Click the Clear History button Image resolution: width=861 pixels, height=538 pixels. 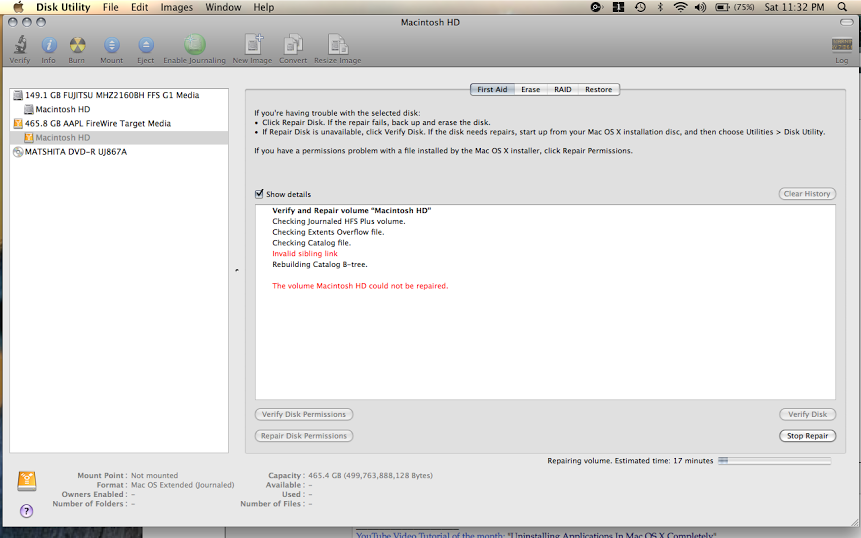[807, 194]
